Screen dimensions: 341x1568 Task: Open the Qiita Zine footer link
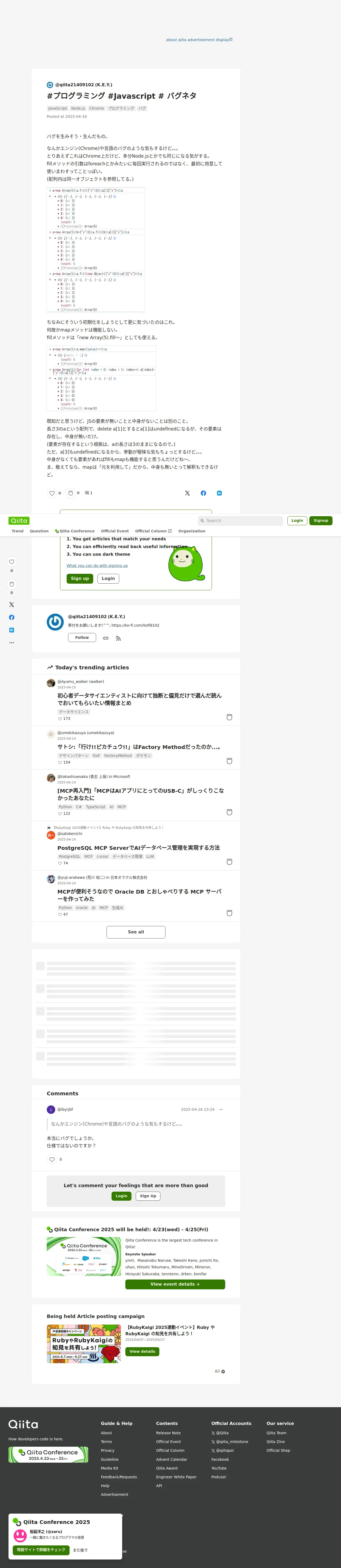pyautogui.click(x=276, y=1441)
